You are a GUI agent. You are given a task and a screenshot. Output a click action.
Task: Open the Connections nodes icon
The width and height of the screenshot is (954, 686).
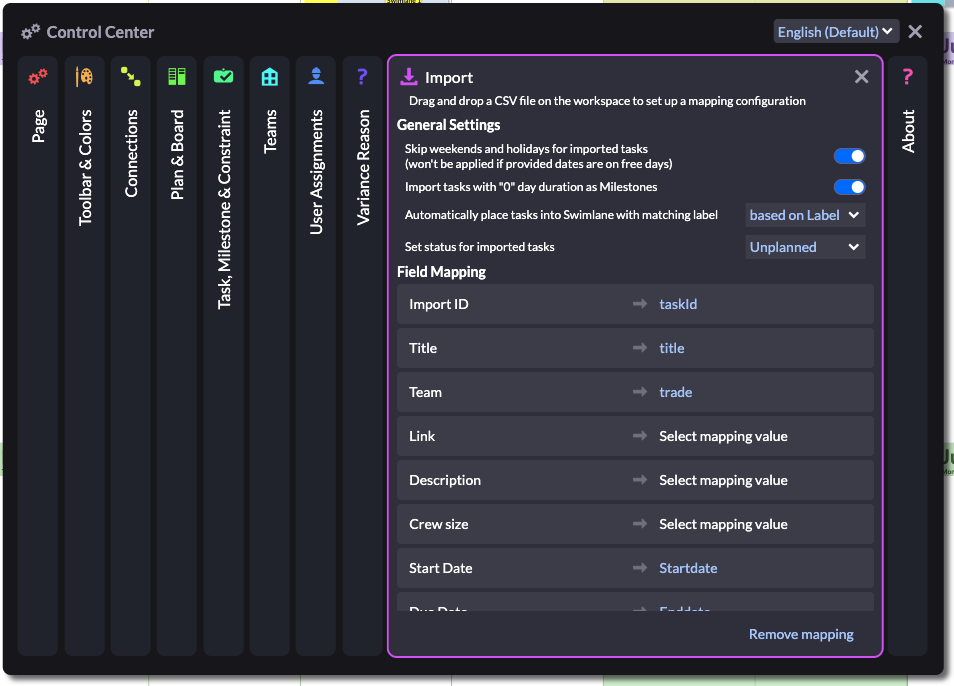pyautogui.click(x=131, y=77)
